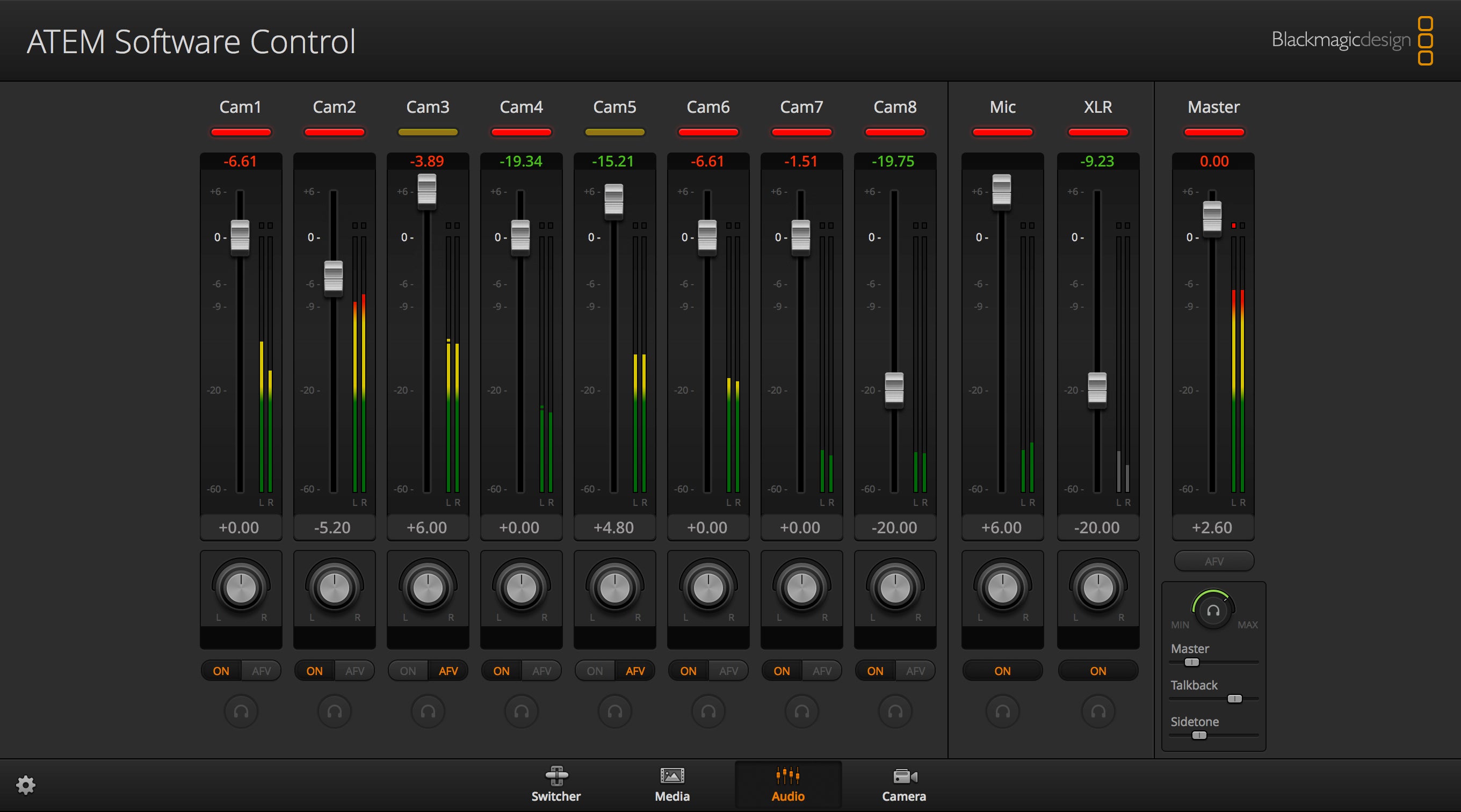
Task: Click the Mic balance pan knob
Action: tap(1003, 588)
